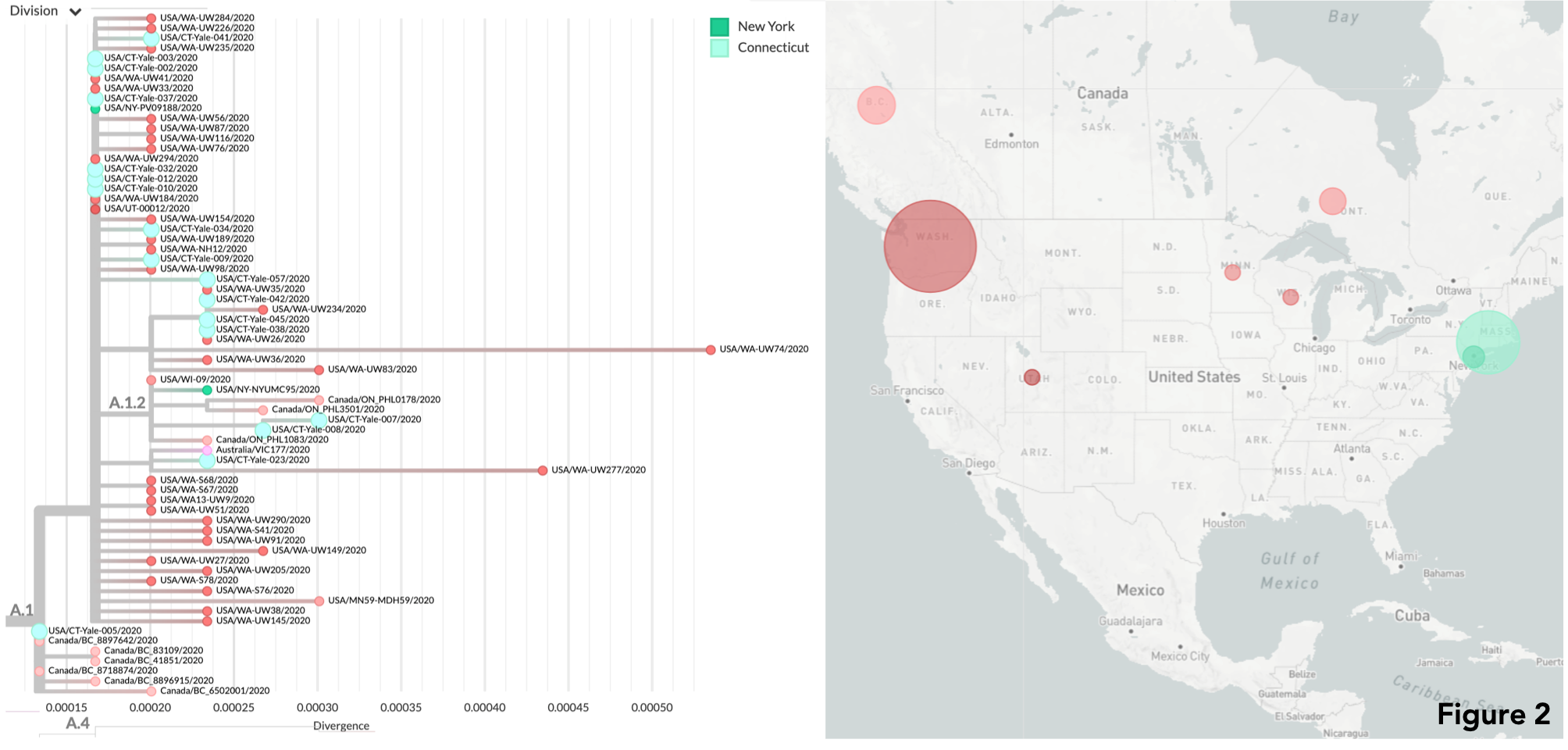Select the A.4 clade label
Screen dimensions: 1568x750
click(x=77, y=723)
